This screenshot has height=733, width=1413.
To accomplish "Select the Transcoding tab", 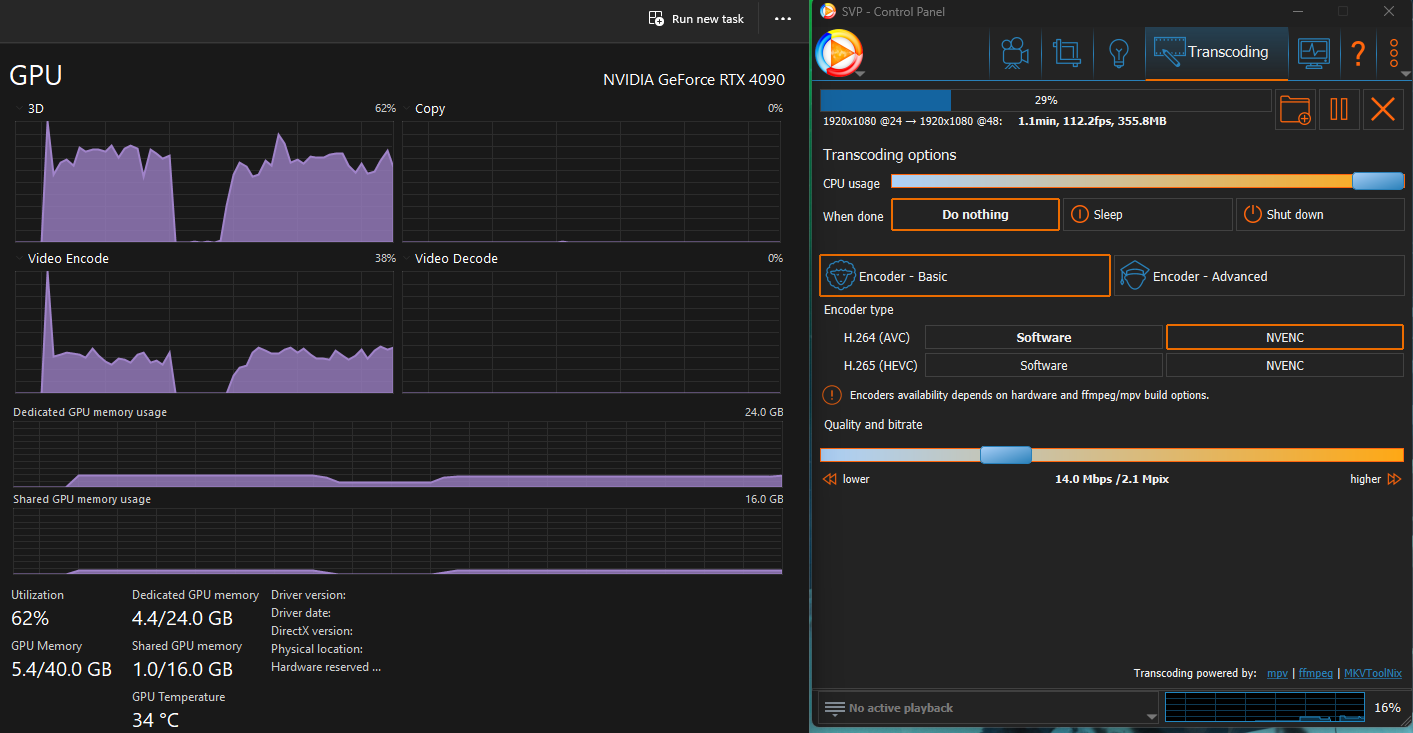I will tap(1216, 52).
